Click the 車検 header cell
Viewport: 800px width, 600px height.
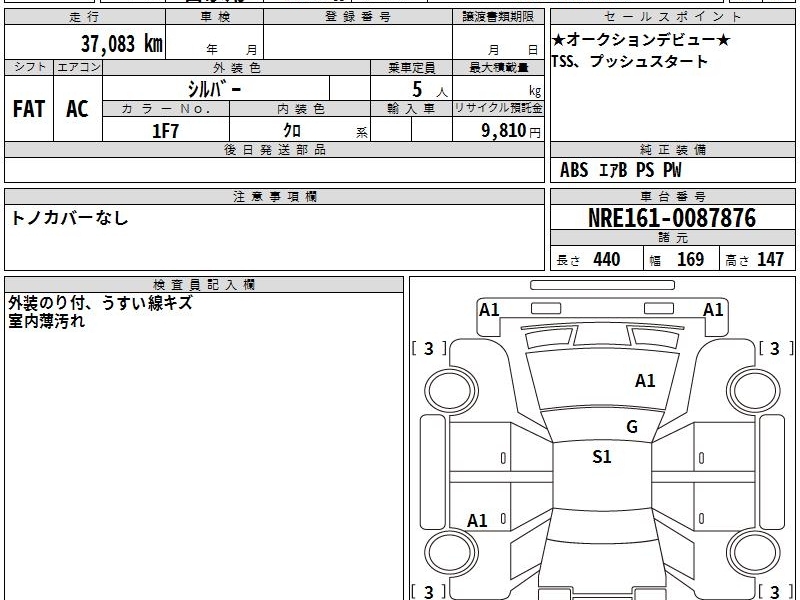215,17
